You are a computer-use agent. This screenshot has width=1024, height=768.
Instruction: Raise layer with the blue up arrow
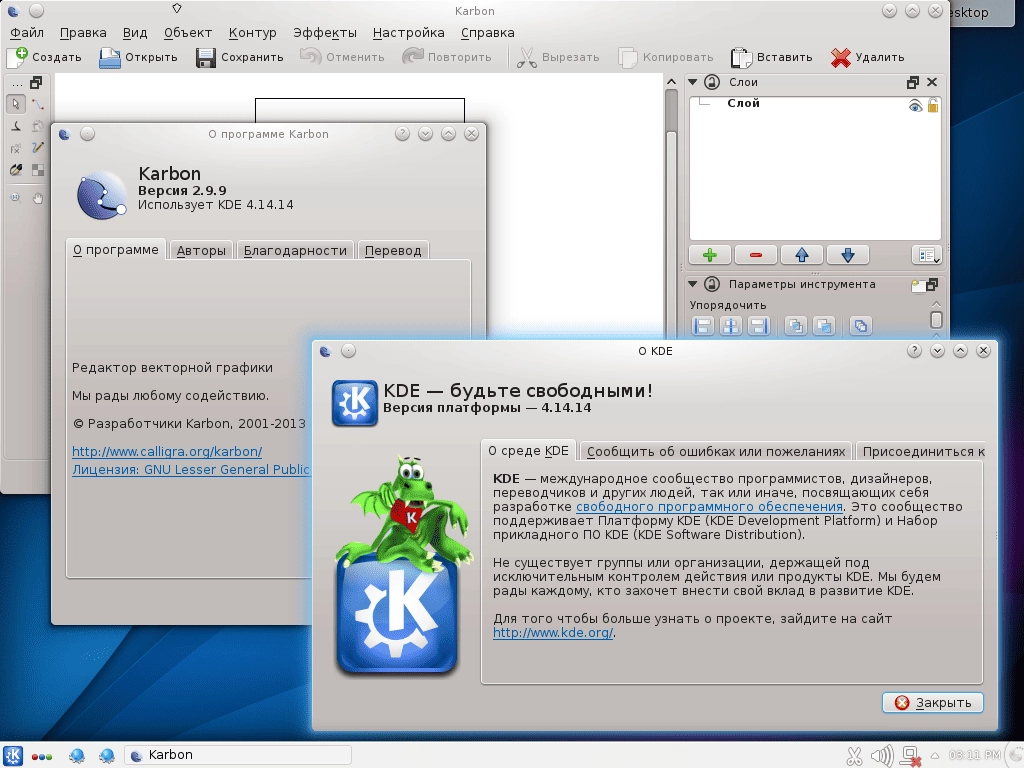pos(802,255)
